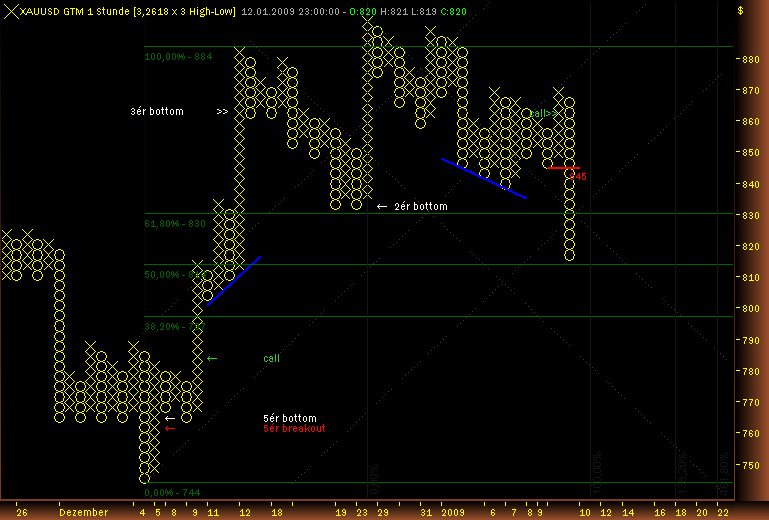Click the 790 price axis label
Image resolution: width=769 pixels, height=520 pixels.
[749, 340]
